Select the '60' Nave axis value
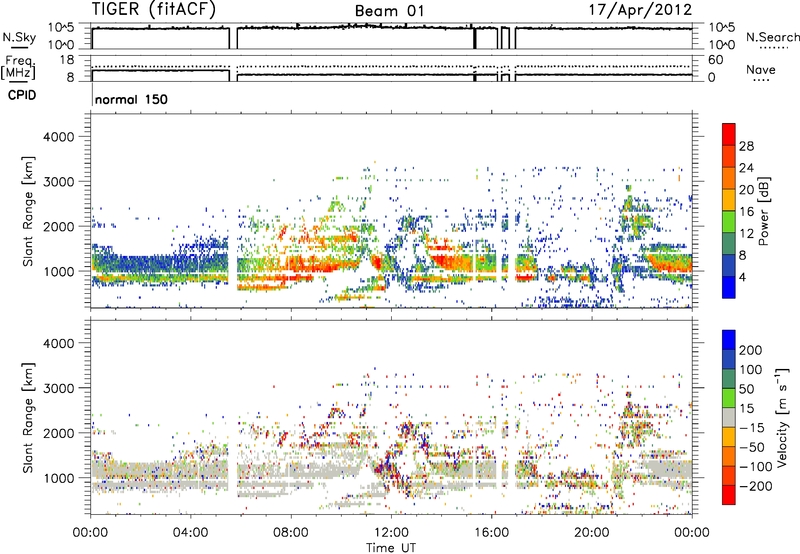The image size is (800, 554). (715, 60)
